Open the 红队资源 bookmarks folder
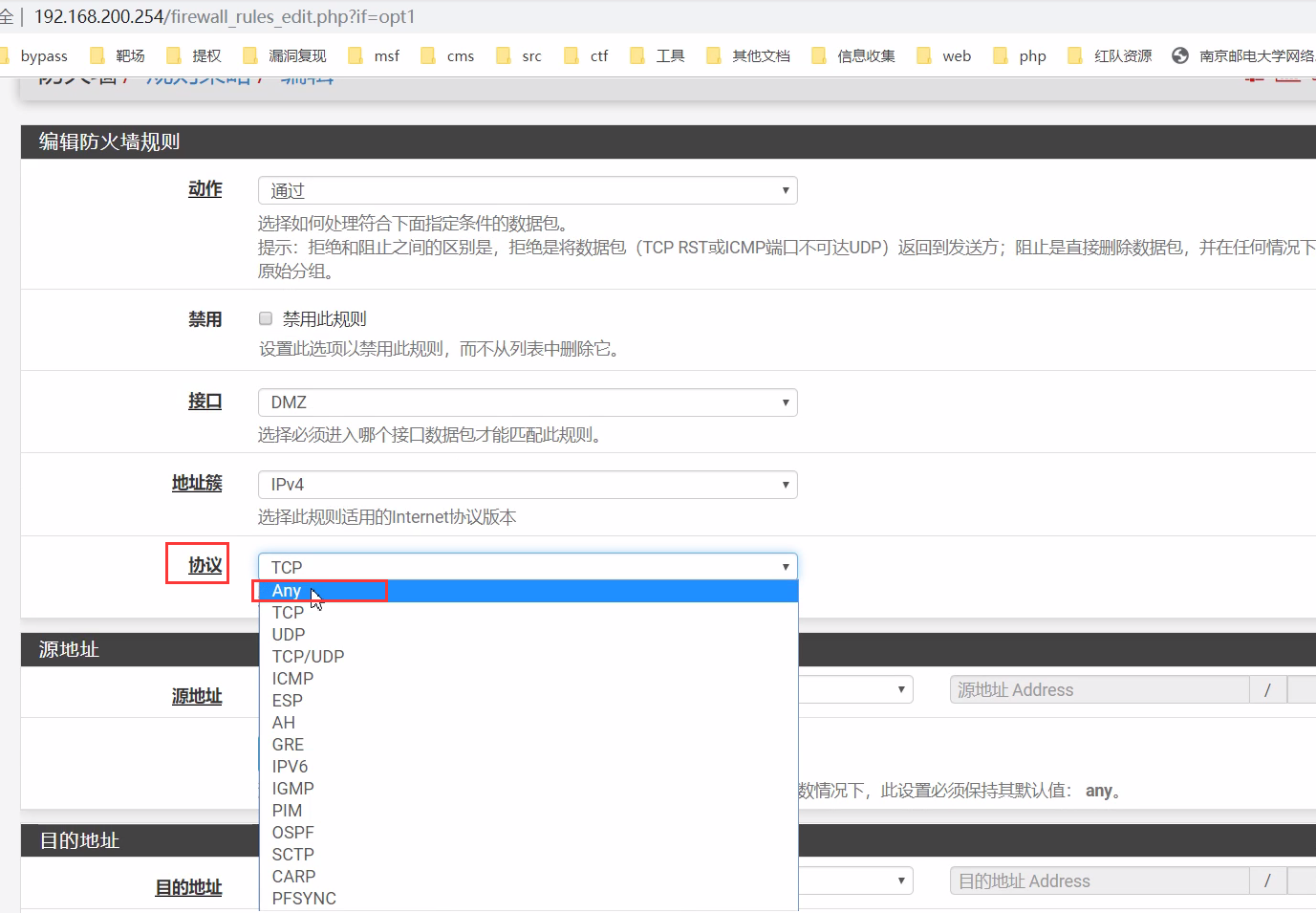Viewport: 1316px width, 913px height. tap(1124, 55)
